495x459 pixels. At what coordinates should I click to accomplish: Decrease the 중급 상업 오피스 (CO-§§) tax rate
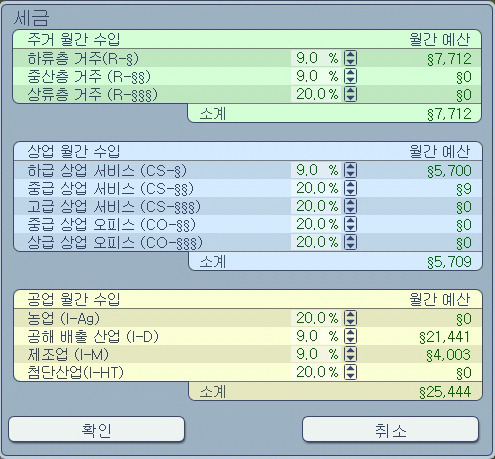(350, 228)
